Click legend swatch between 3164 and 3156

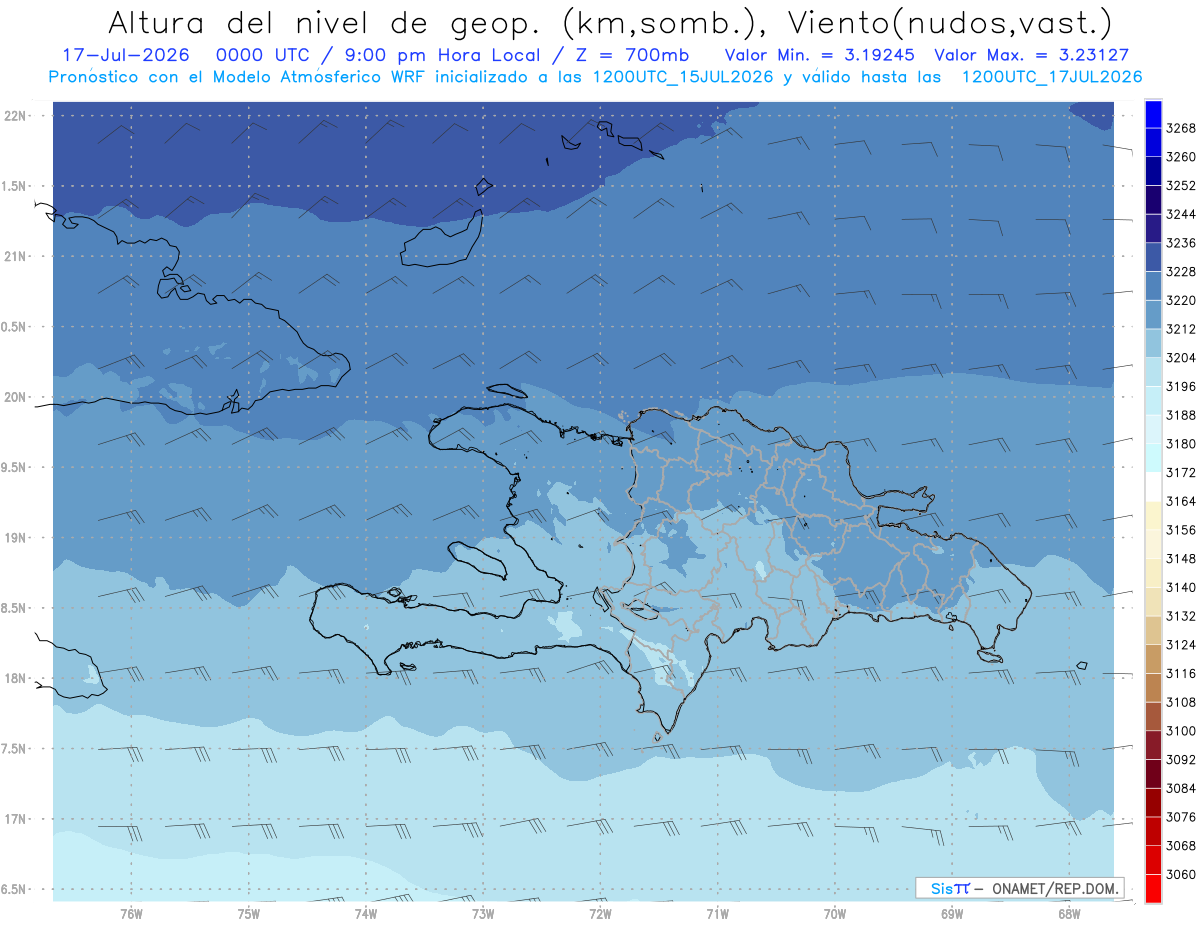tap(1153, 516)
